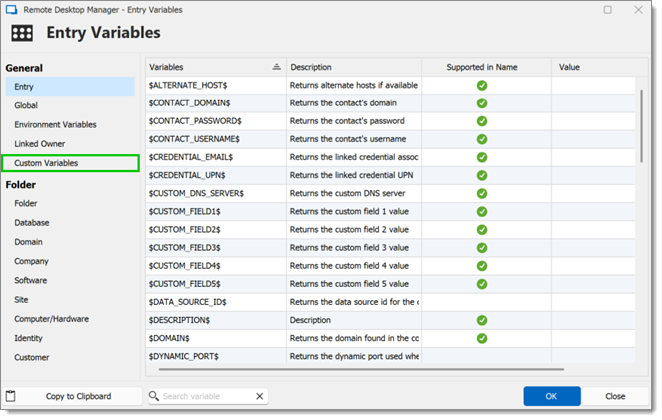This screenshot has height=420, width=662.
Task: Click 'Returns alternate hosts if available' description
Action: (354, 85)
